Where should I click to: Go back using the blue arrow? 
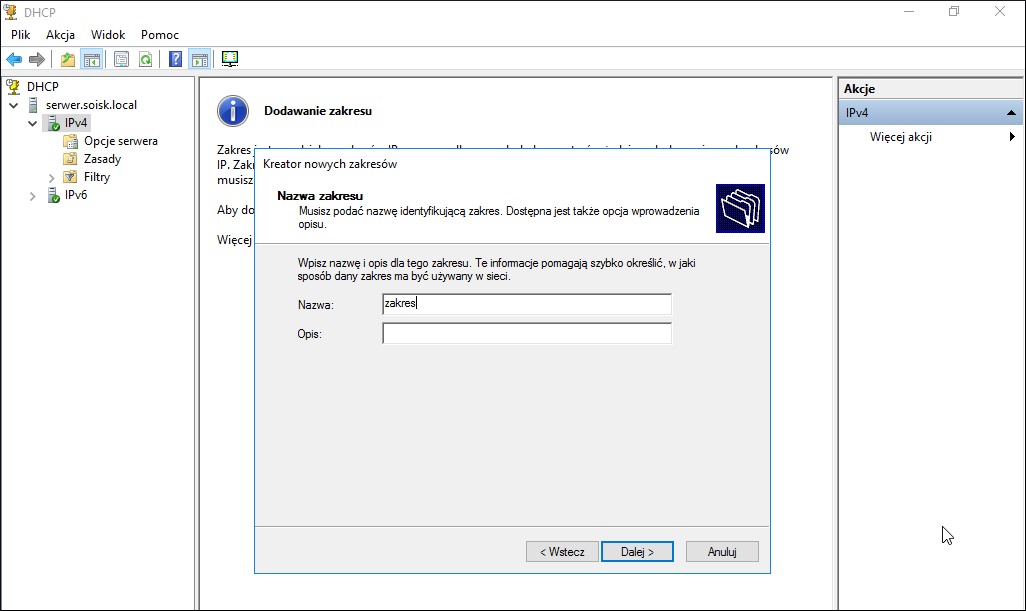pos(14,60)
